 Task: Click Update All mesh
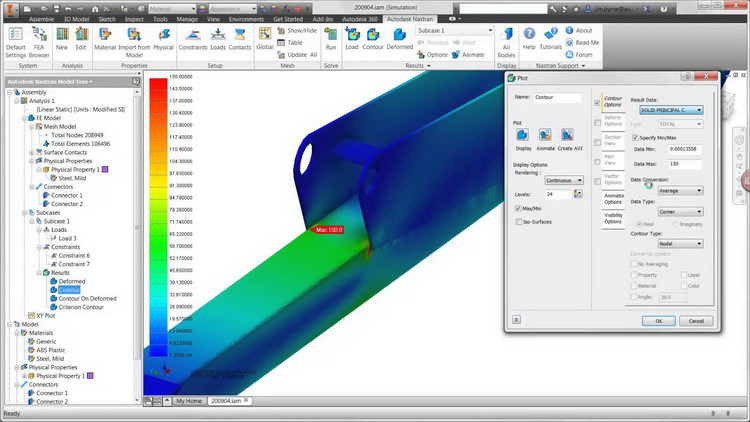pos(297,55)
